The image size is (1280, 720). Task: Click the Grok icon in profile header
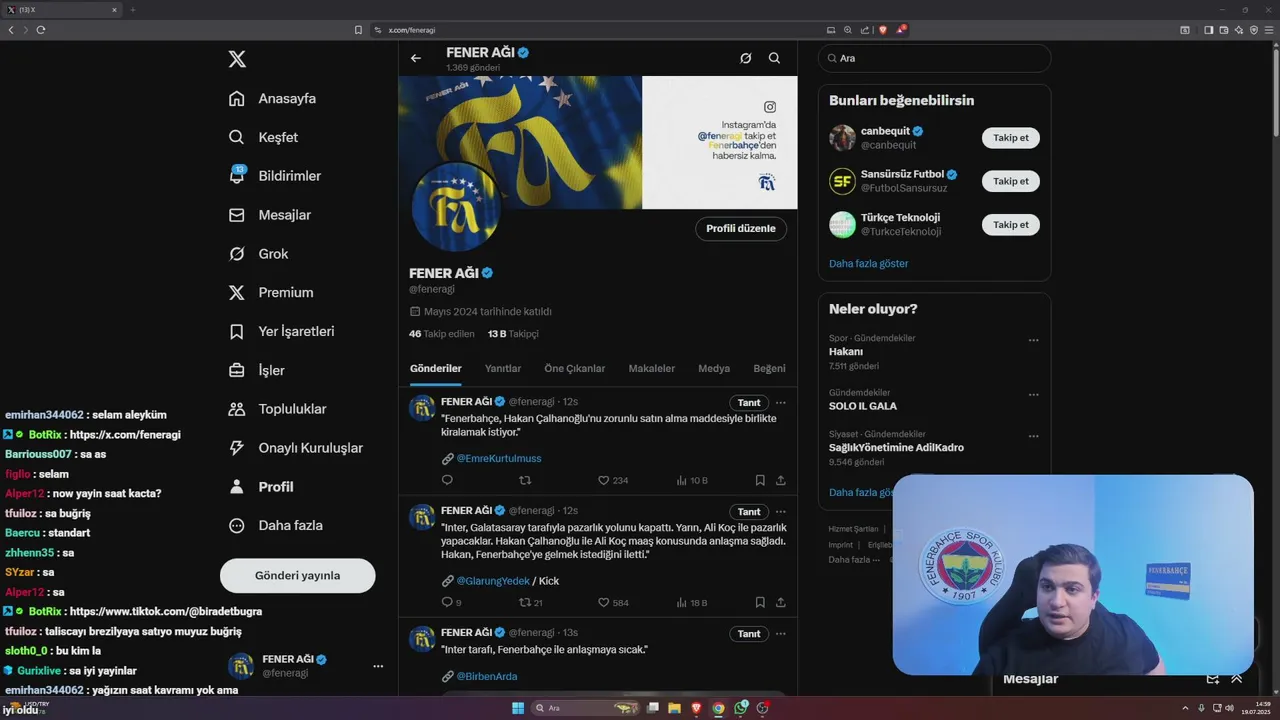(745, 58)
